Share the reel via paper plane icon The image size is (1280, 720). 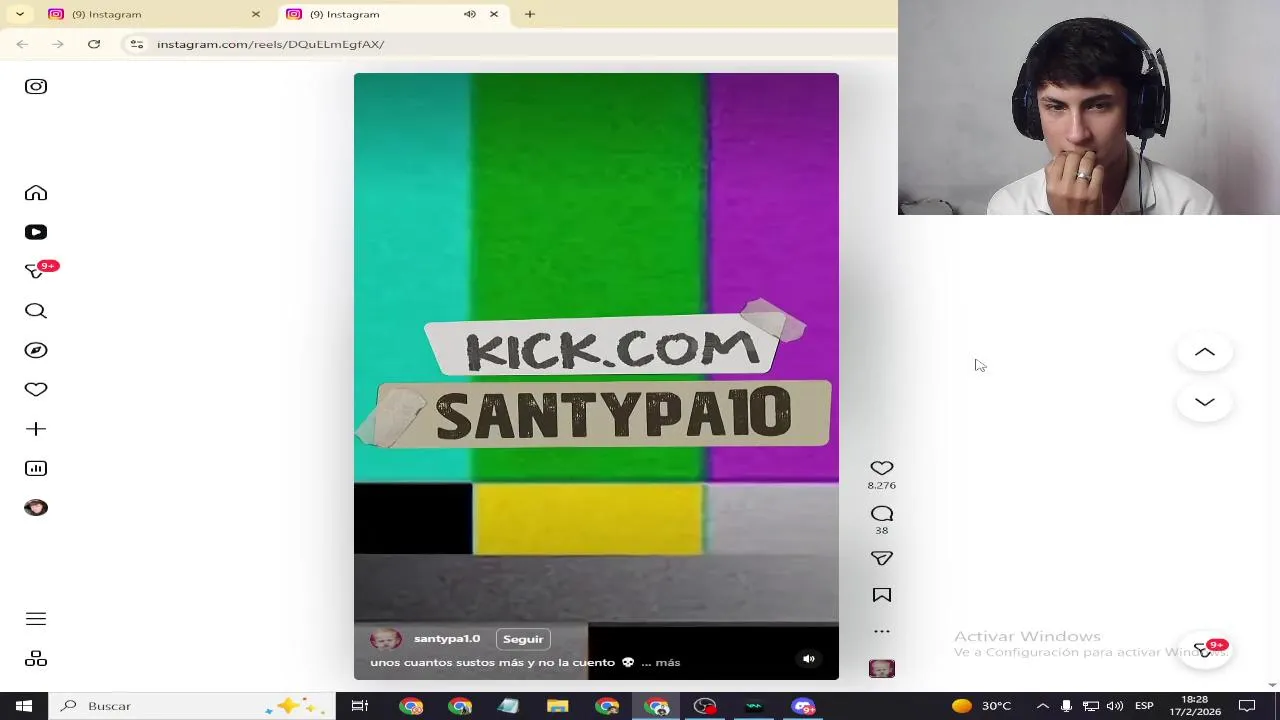coord(881,558)
